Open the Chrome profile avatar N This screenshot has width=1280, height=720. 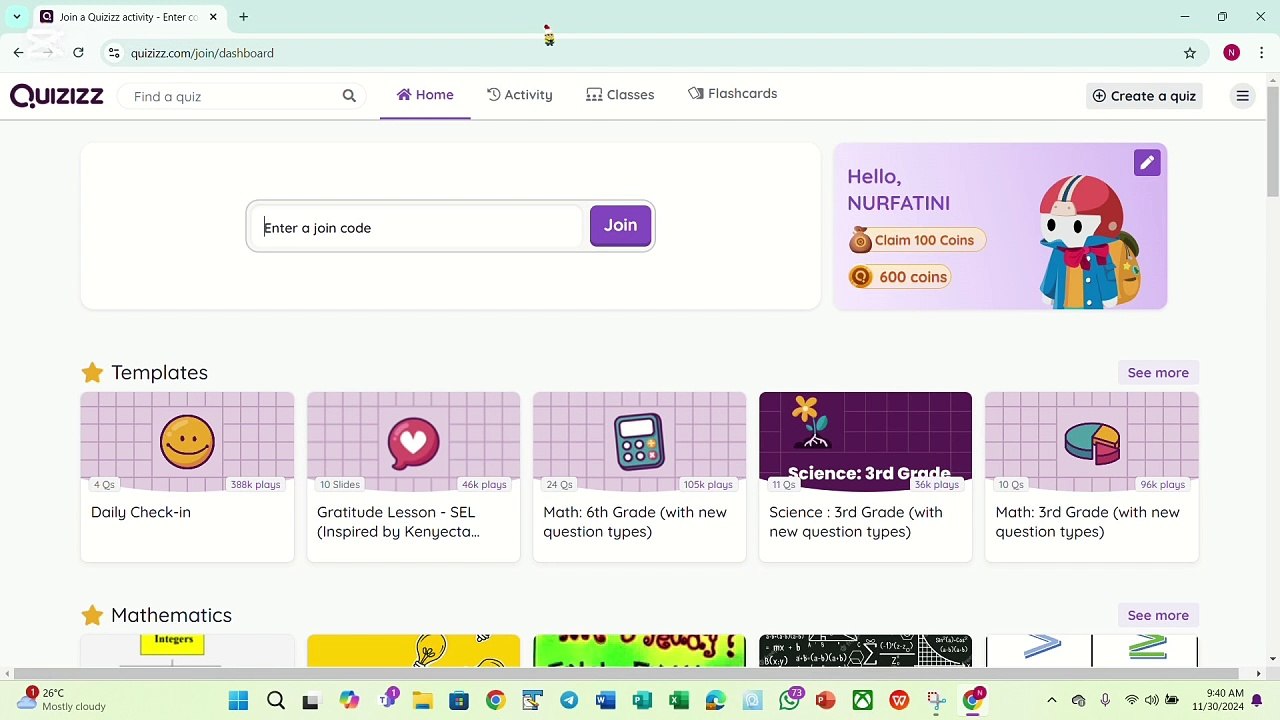(x=1232, y=53)
